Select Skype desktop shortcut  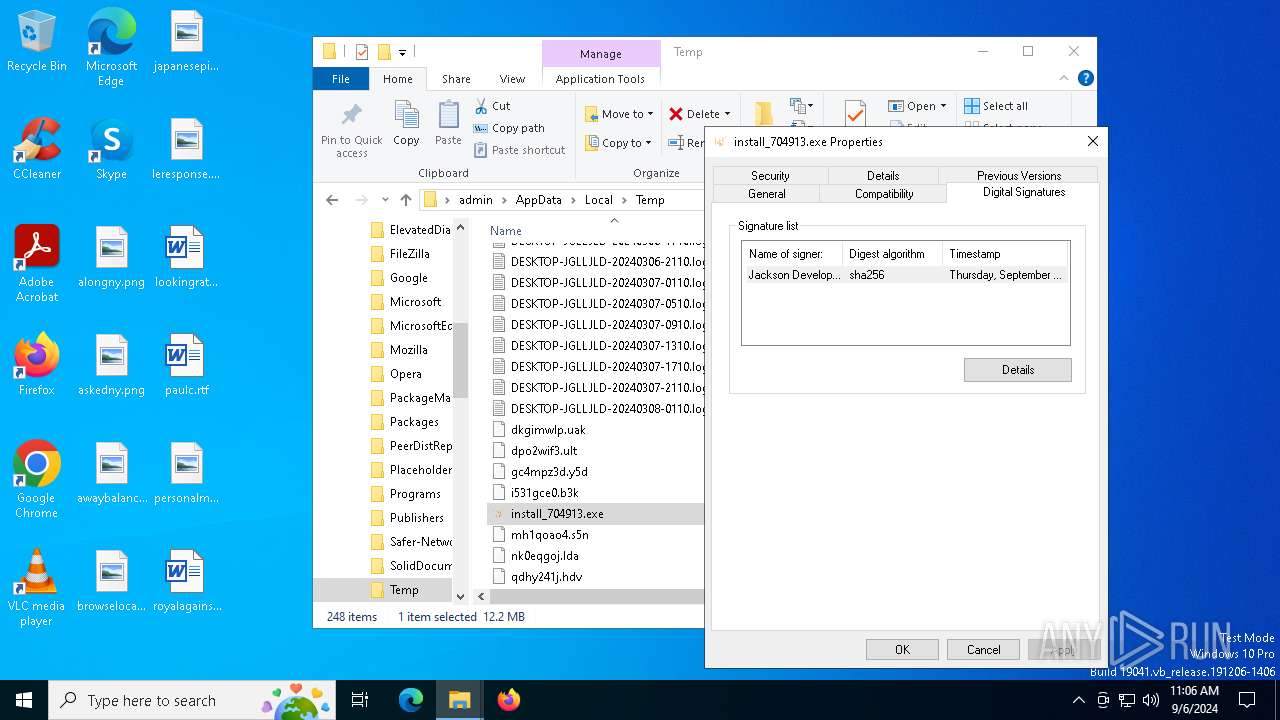(111, 149)
